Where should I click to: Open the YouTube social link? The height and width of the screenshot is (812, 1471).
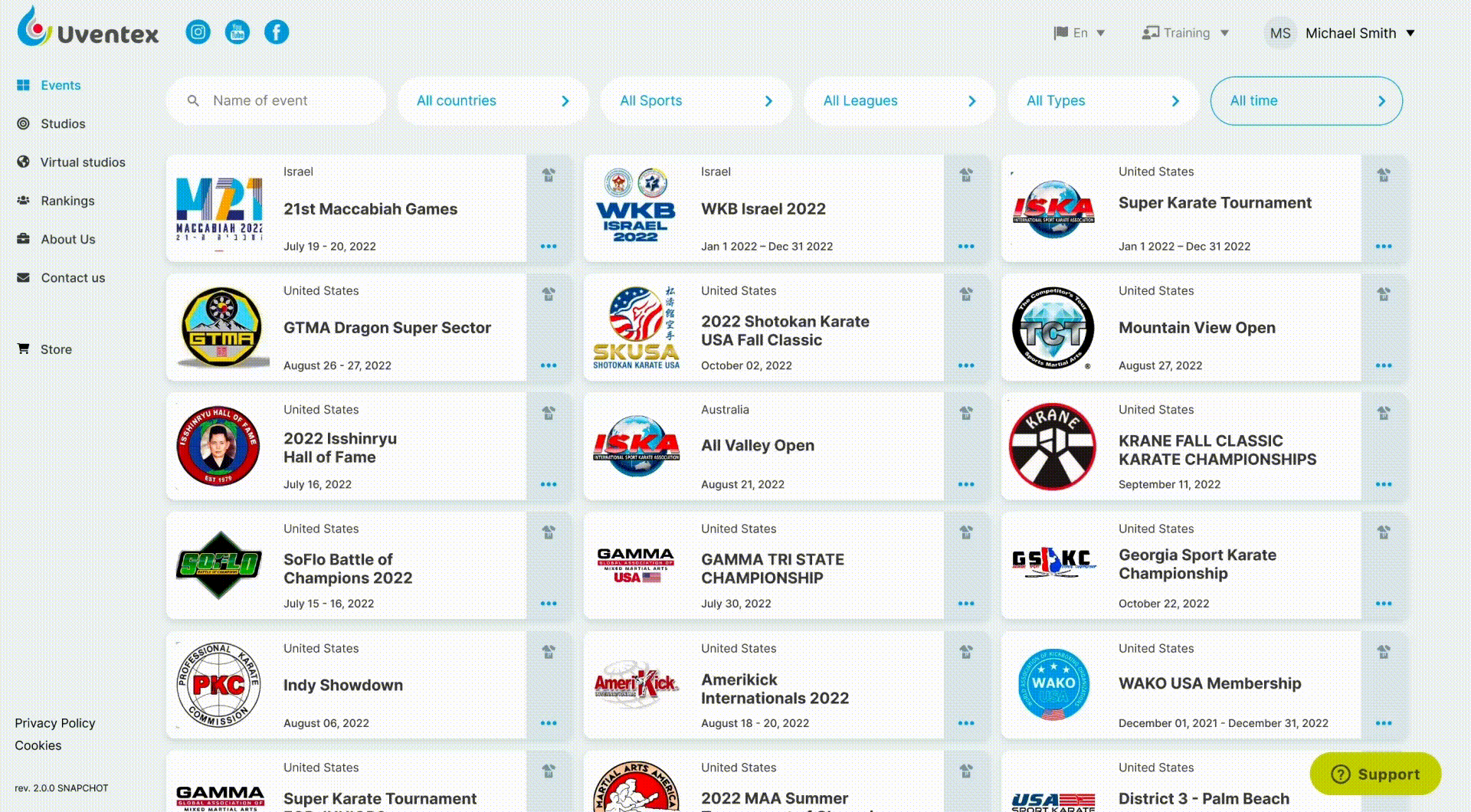tap(238, 32)
